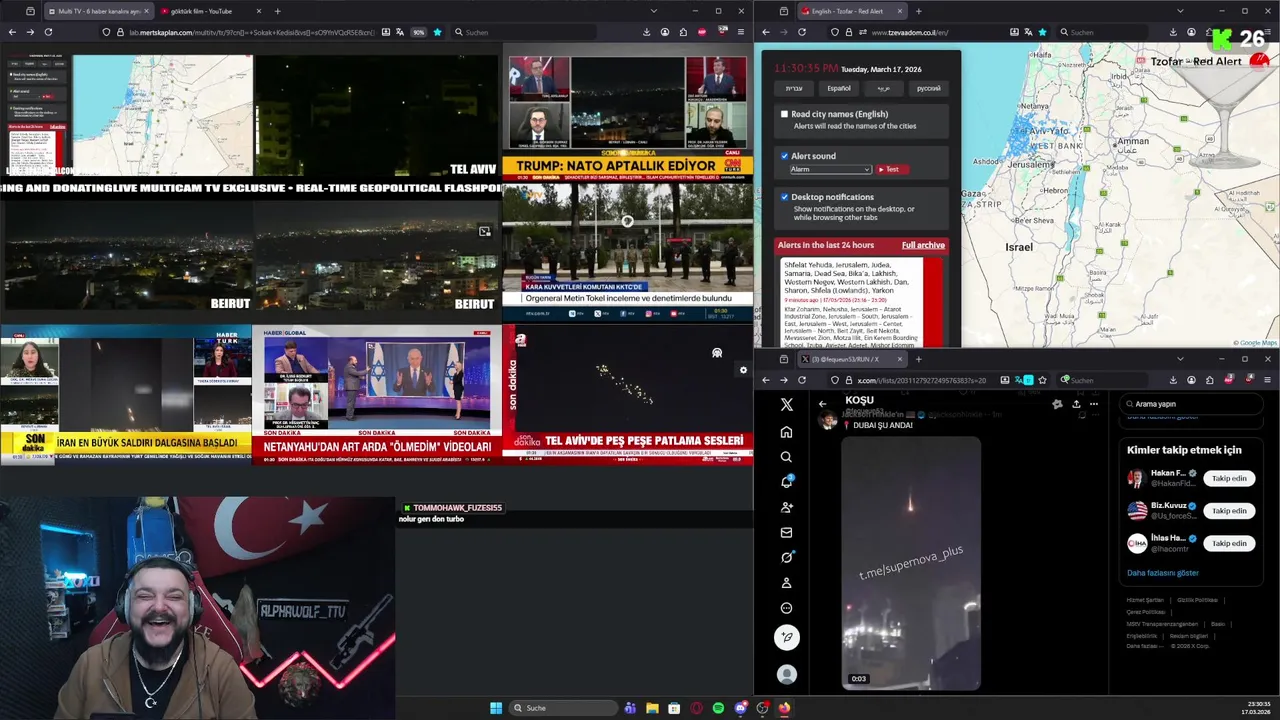Open Windows Start menu
The width and height of the screenshot is (1280, 720).
(x=496, y=708)
